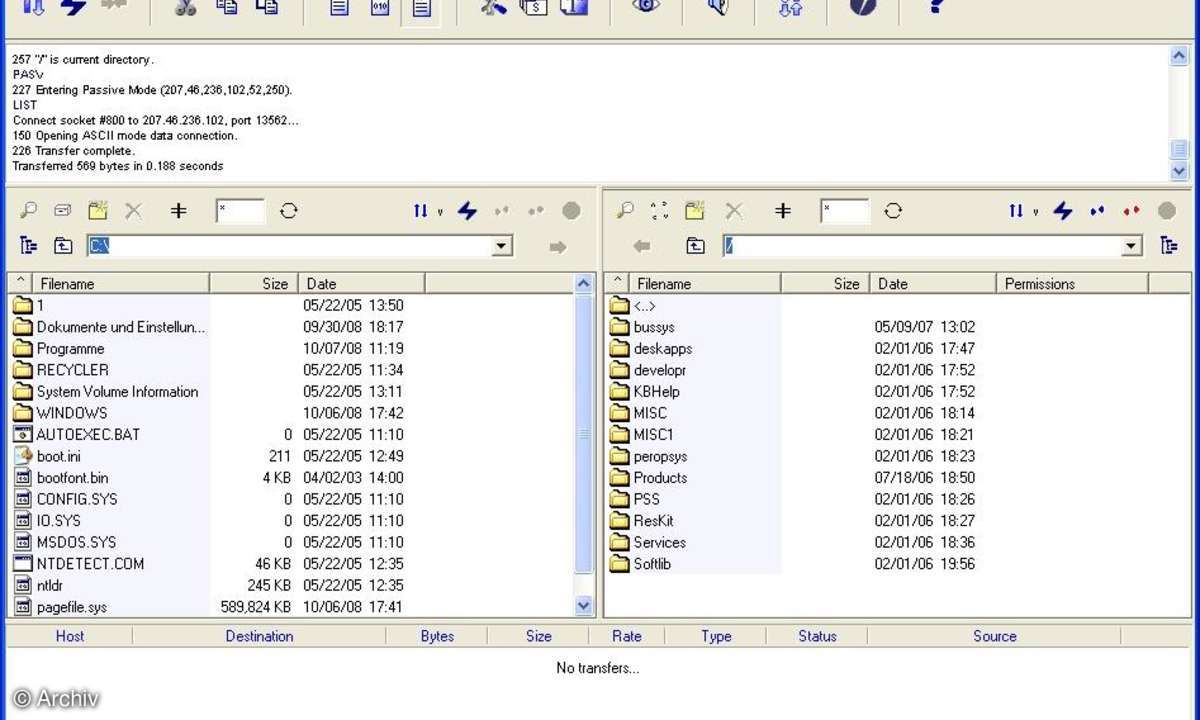The image size is (1200, 720).
Task: Click the local pane blue transfer arrows icon
Action: click(x=421, y=211)
